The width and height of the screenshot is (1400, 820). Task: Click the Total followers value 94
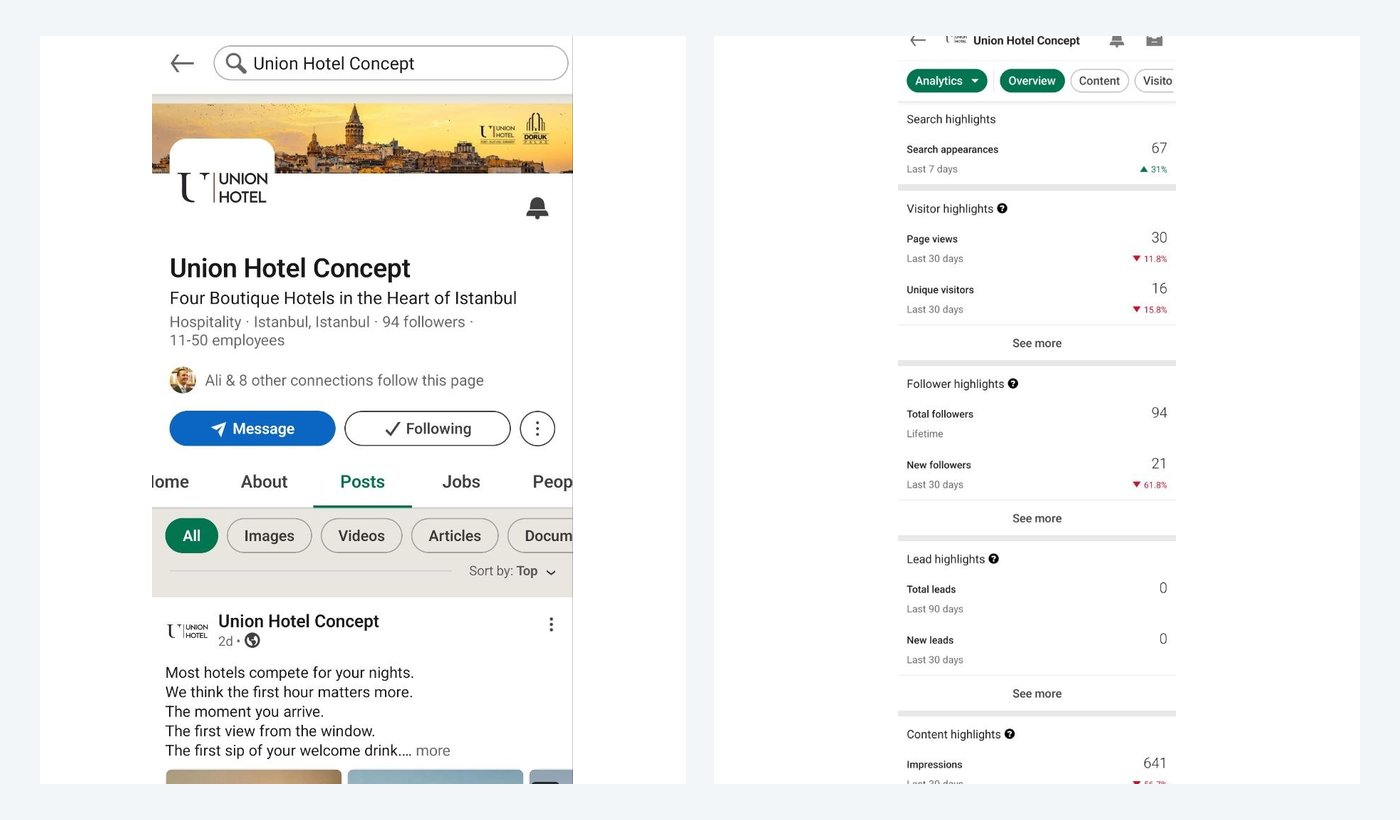tap(1159, 413)
